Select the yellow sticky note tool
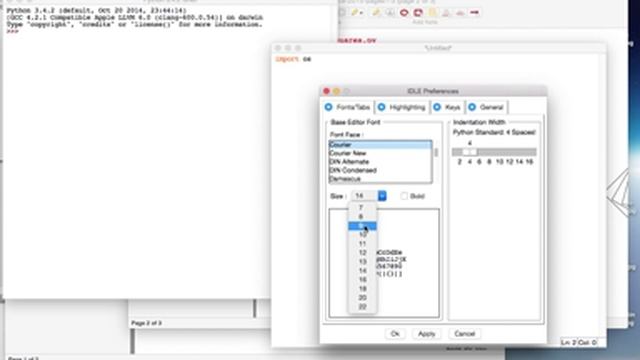The image size is (640, 360). (x=432, y=13)
